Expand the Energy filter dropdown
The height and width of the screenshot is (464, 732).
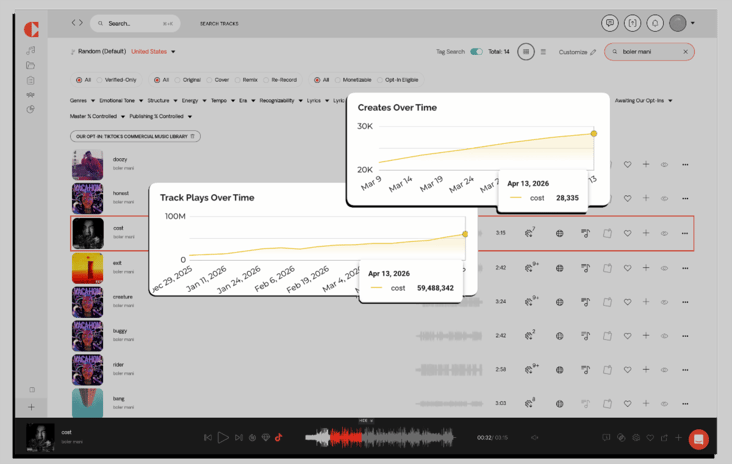point(194,100)
